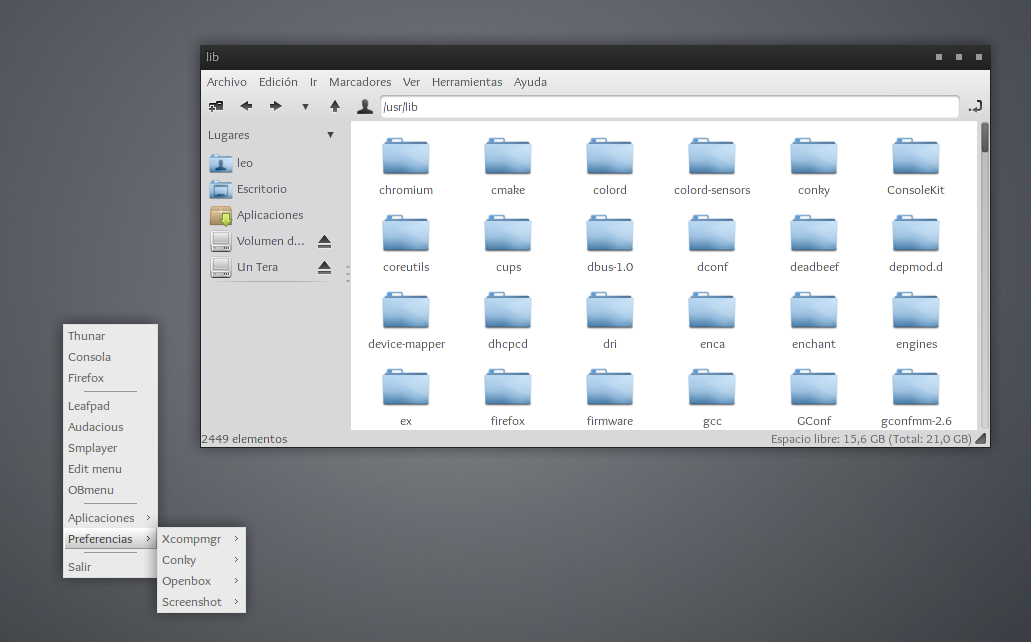The height and width of the screenshot is (642, 1031).
Task: Select the colord folder
Action: tap(610, 167)
